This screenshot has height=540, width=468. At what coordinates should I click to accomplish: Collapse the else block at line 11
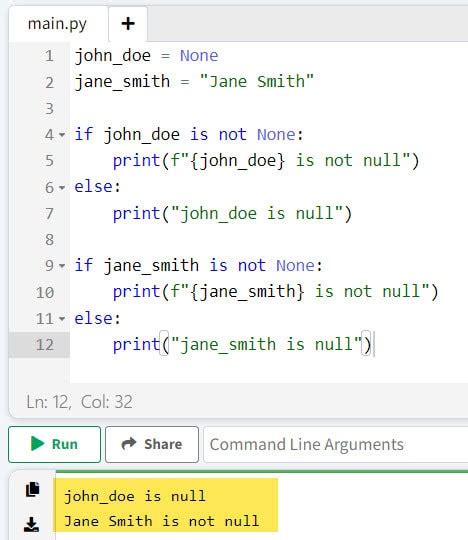(62, 319)
